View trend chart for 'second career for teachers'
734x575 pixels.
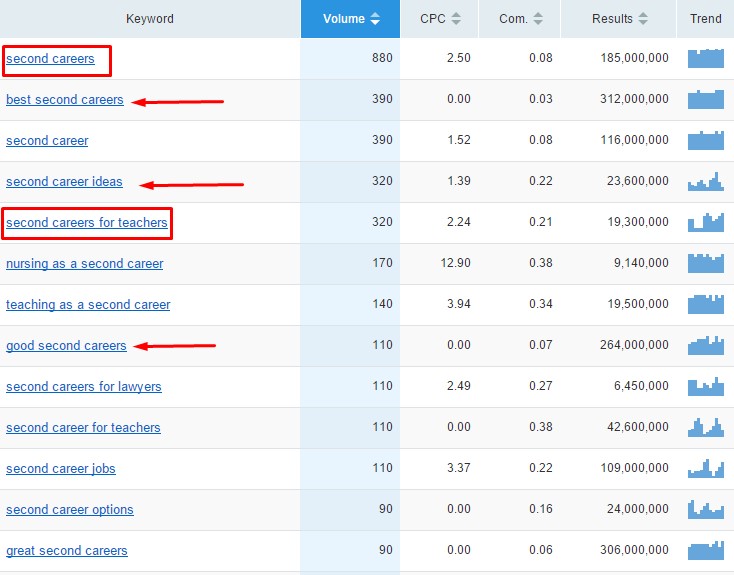click(705, 427)
